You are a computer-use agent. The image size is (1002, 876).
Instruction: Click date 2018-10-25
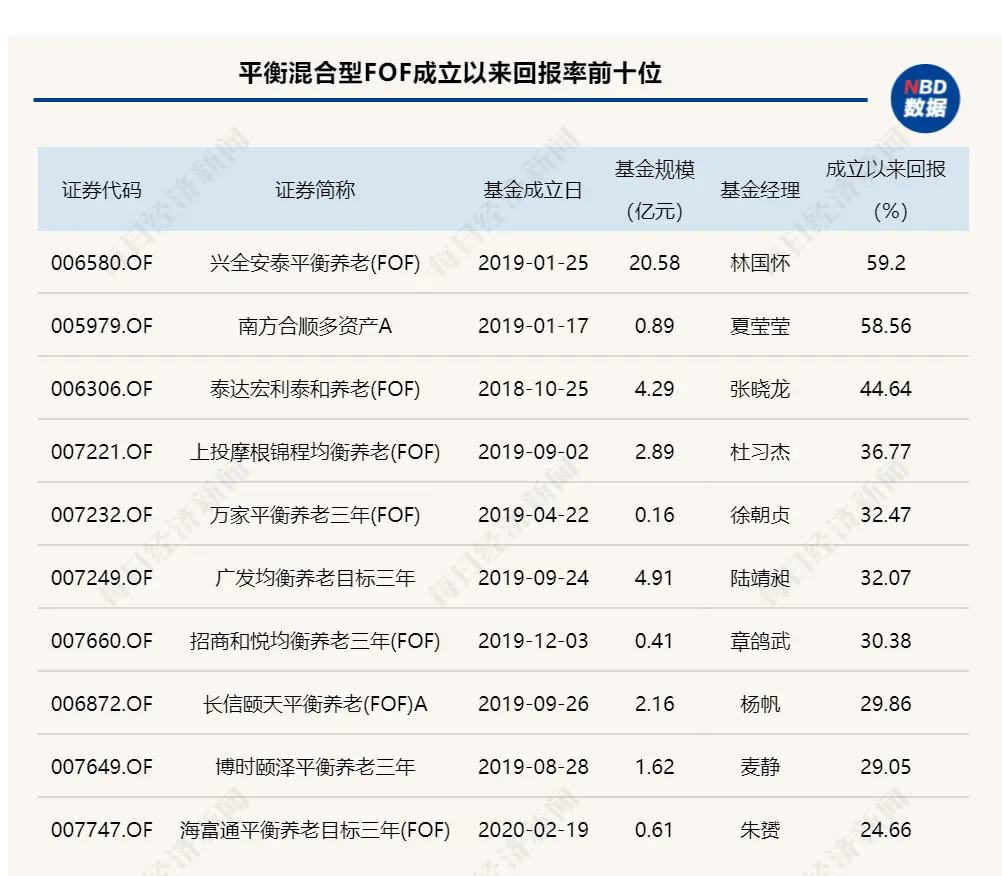pos(533,389)
